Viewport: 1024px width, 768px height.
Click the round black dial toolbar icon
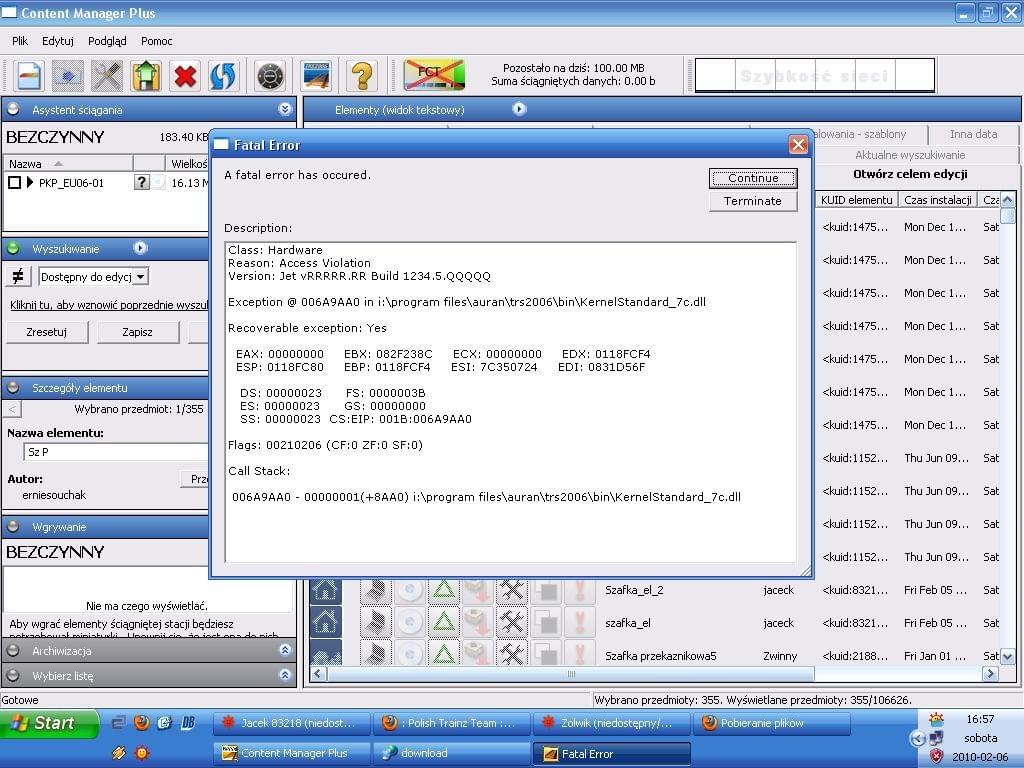[x=270, y=75]
